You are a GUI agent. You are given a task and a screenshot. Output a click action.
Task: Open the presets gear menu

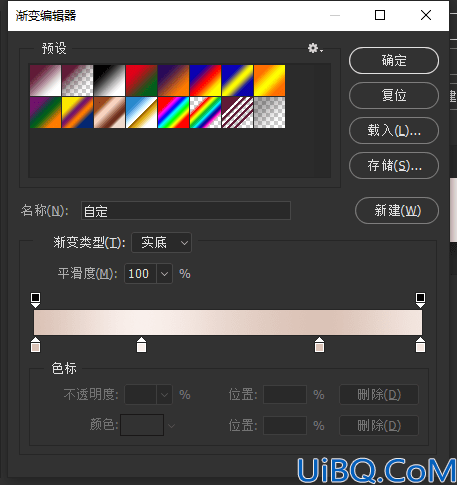(x=315, y=49)
